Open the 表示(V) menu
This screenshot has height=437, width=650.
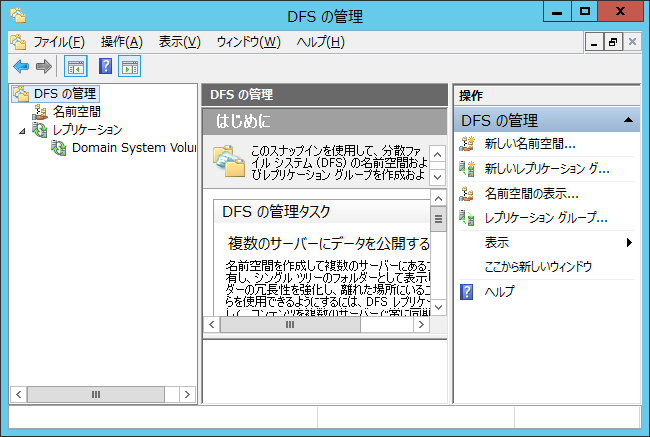[x=179, y=42]
